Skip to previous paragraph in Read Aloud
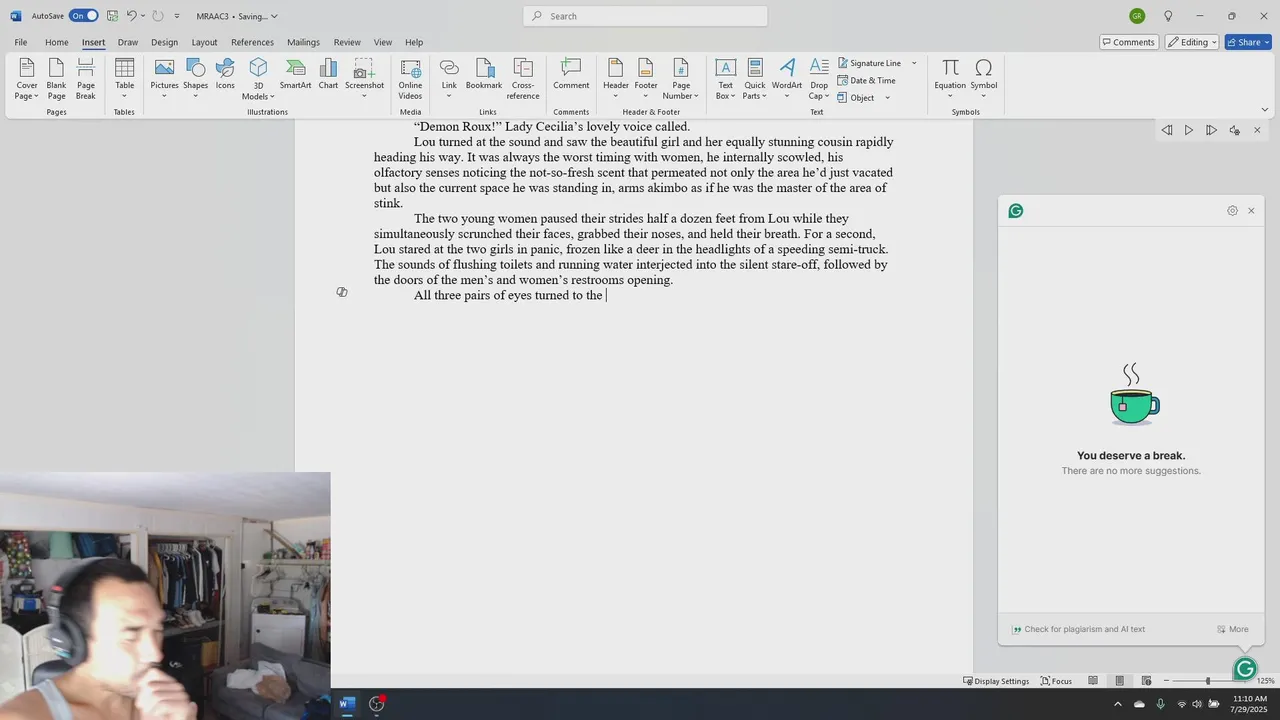Viewport: 1280px width, 720px height. coord(1166,130)
